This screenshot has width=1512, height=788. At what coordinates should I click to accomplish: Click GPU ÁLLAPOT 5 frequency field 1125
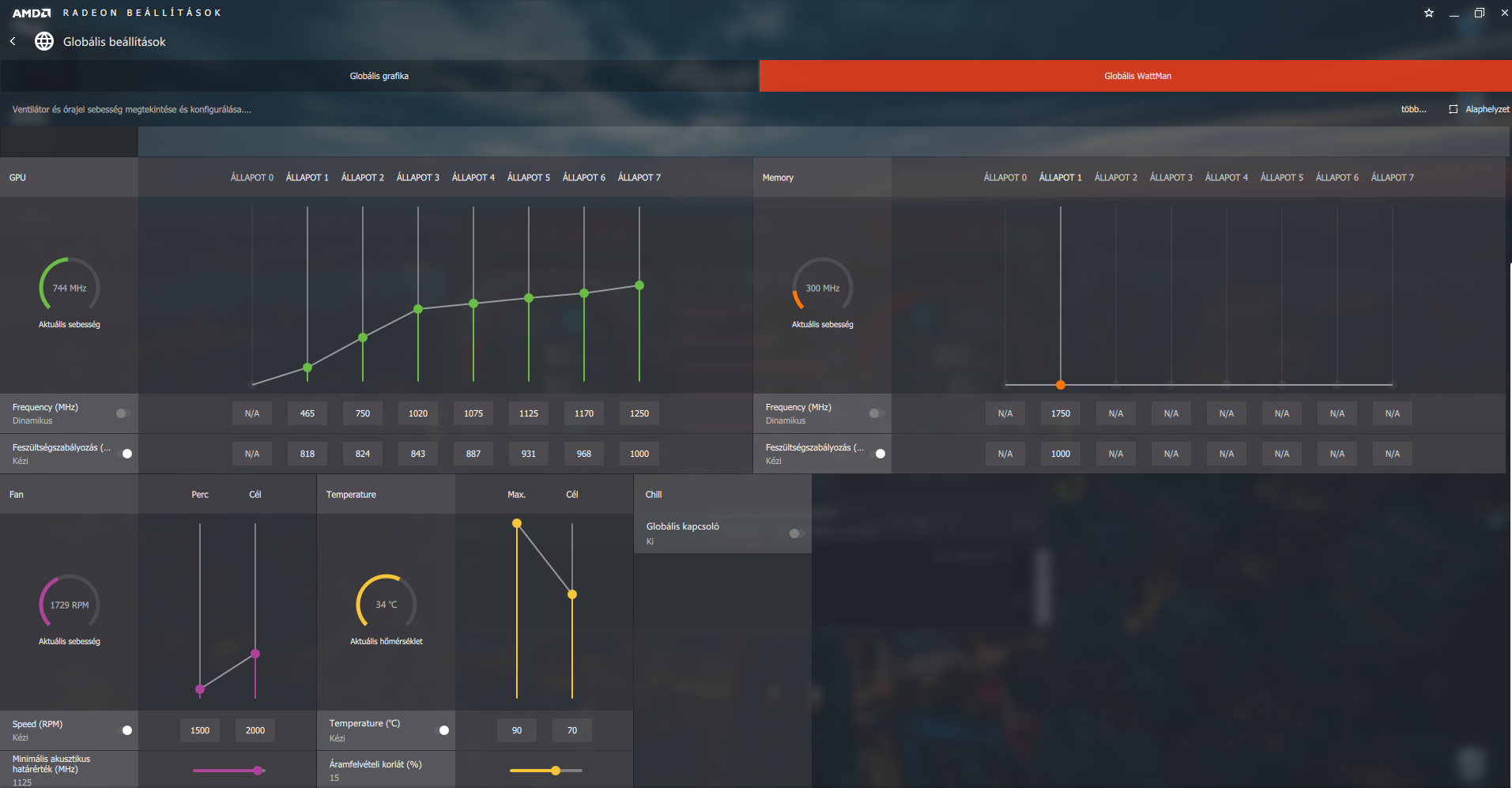coord(529,413)
